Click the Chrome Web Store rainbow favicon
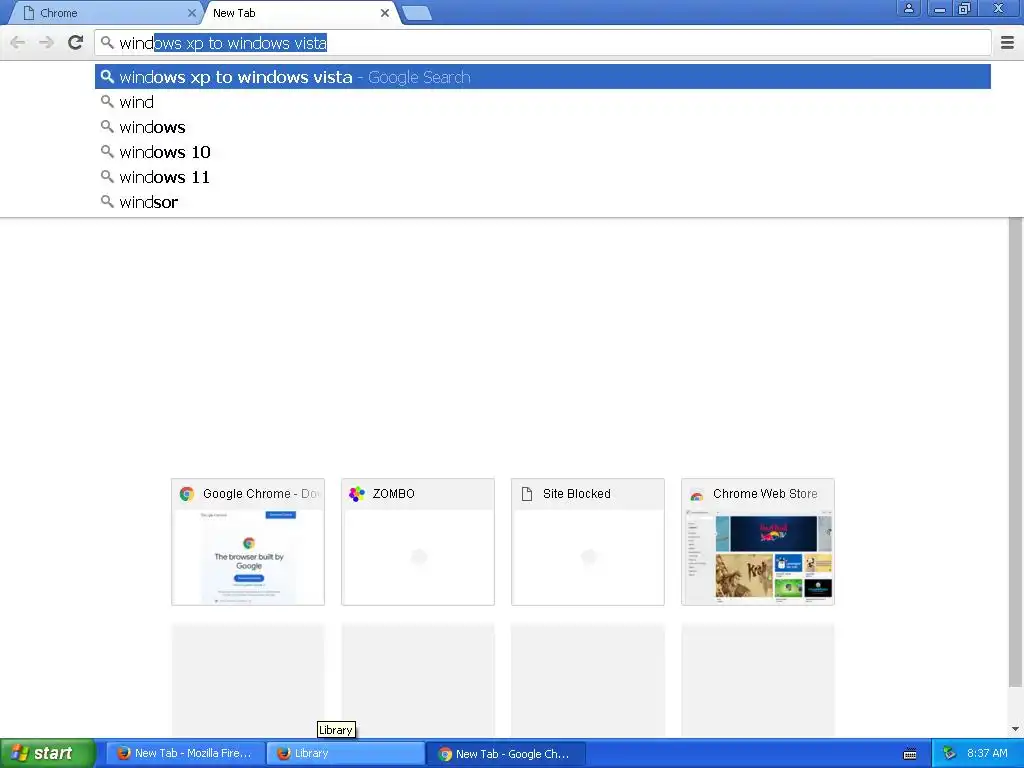 697,494
